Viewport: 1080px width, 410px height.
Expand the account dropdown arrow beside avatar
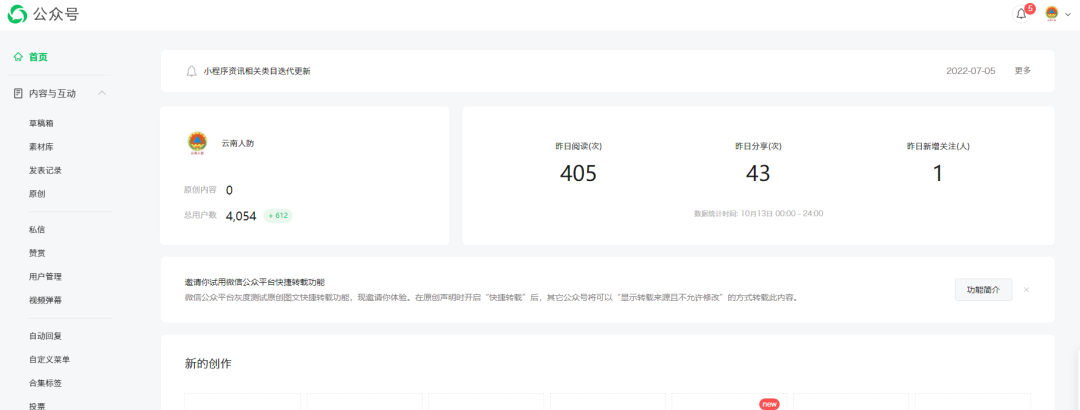tap(1068, 14)
